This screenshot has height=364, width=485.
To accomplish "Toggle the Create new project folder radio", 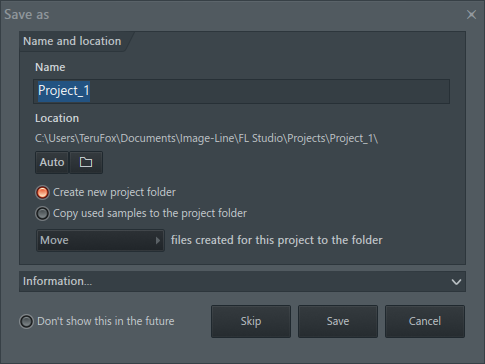I will click(x=42, y=193).
